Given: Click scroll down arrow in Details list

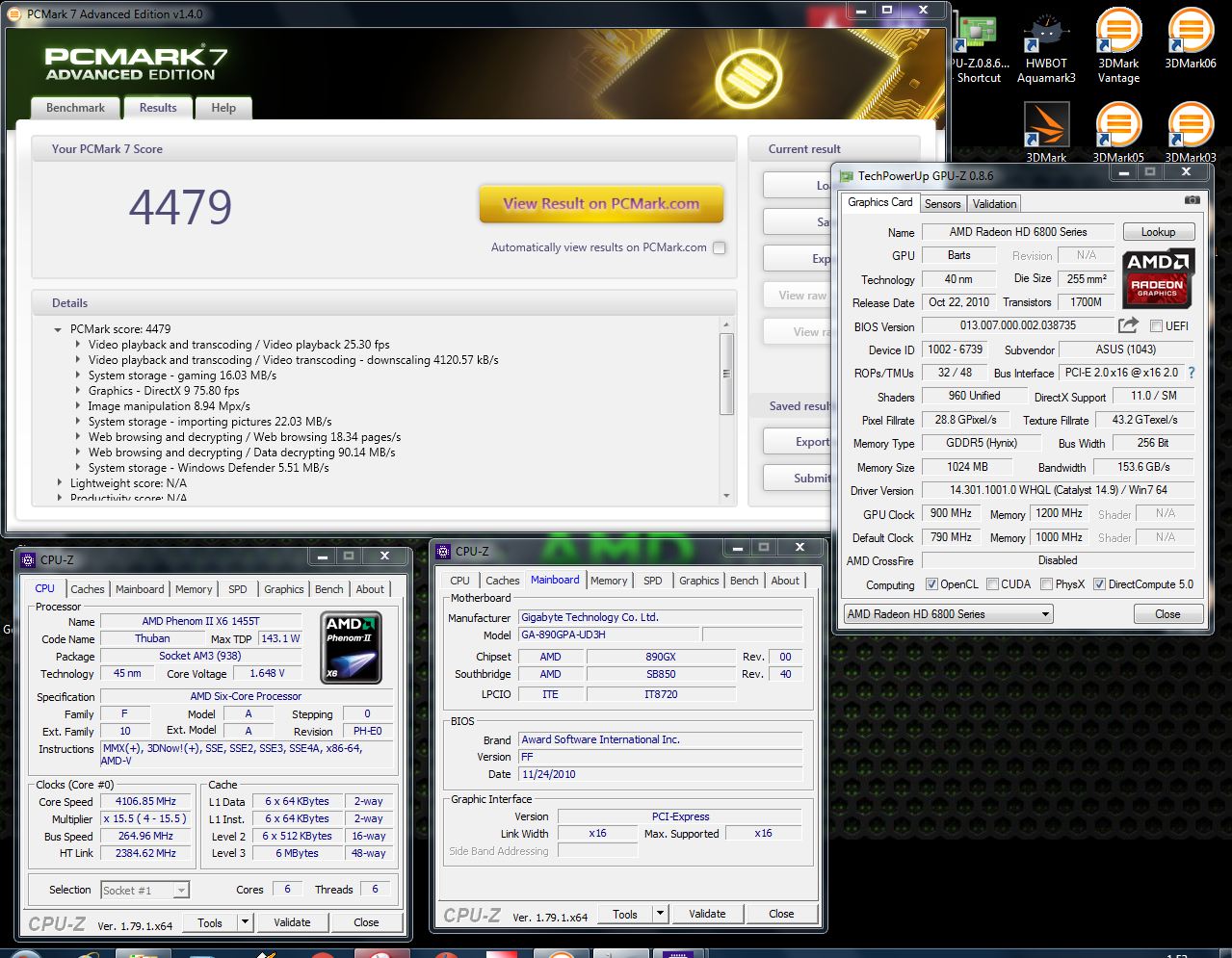Looking at the screenshot, I should pyautogui.click(x=726, y=496).
